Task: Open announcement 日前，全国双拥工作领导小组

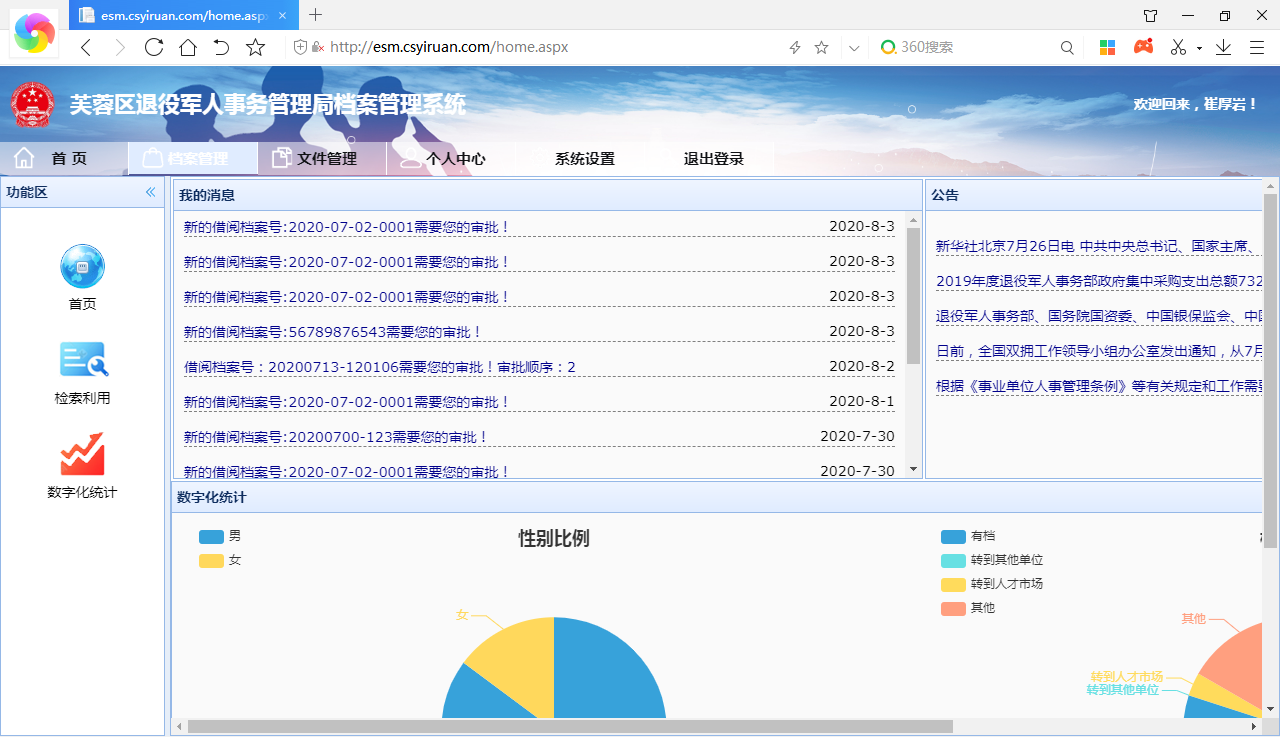Action: 1099,351
